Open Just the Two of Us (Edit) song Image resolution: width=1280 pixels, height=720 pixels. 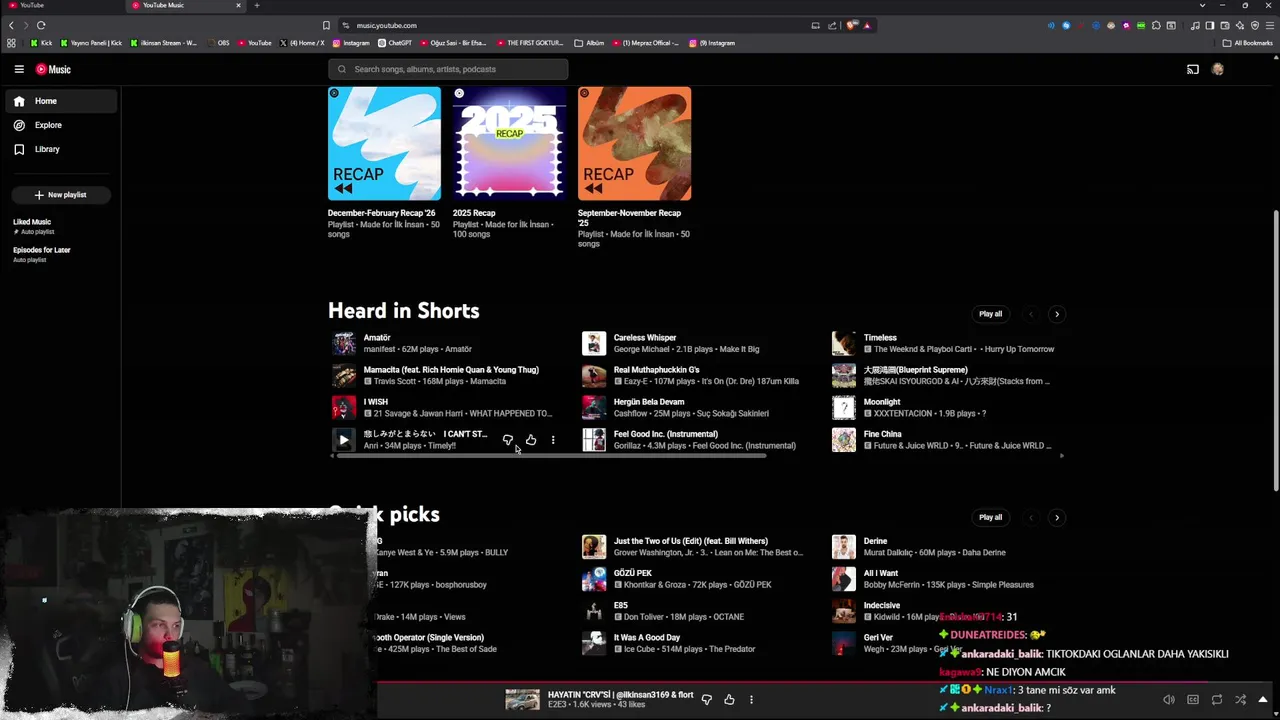pos(691,541)
